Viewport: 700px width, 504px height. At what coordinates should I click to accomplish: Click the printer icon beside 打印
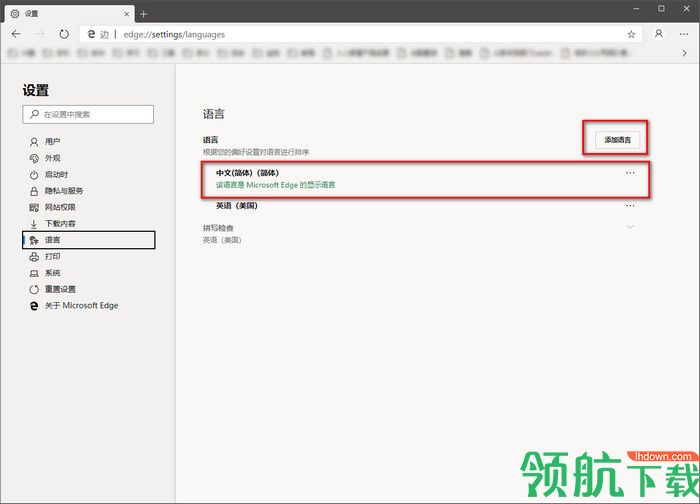click(x=34, y=257)
